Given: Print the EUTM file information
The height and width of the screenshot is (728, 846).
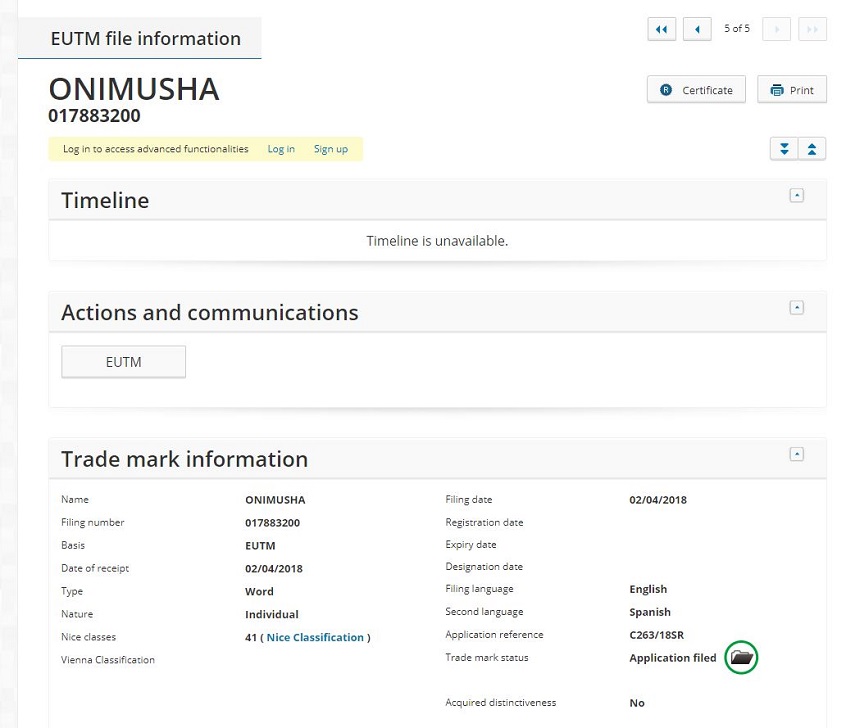Looking at the screenshot, I should coord(791,90).
